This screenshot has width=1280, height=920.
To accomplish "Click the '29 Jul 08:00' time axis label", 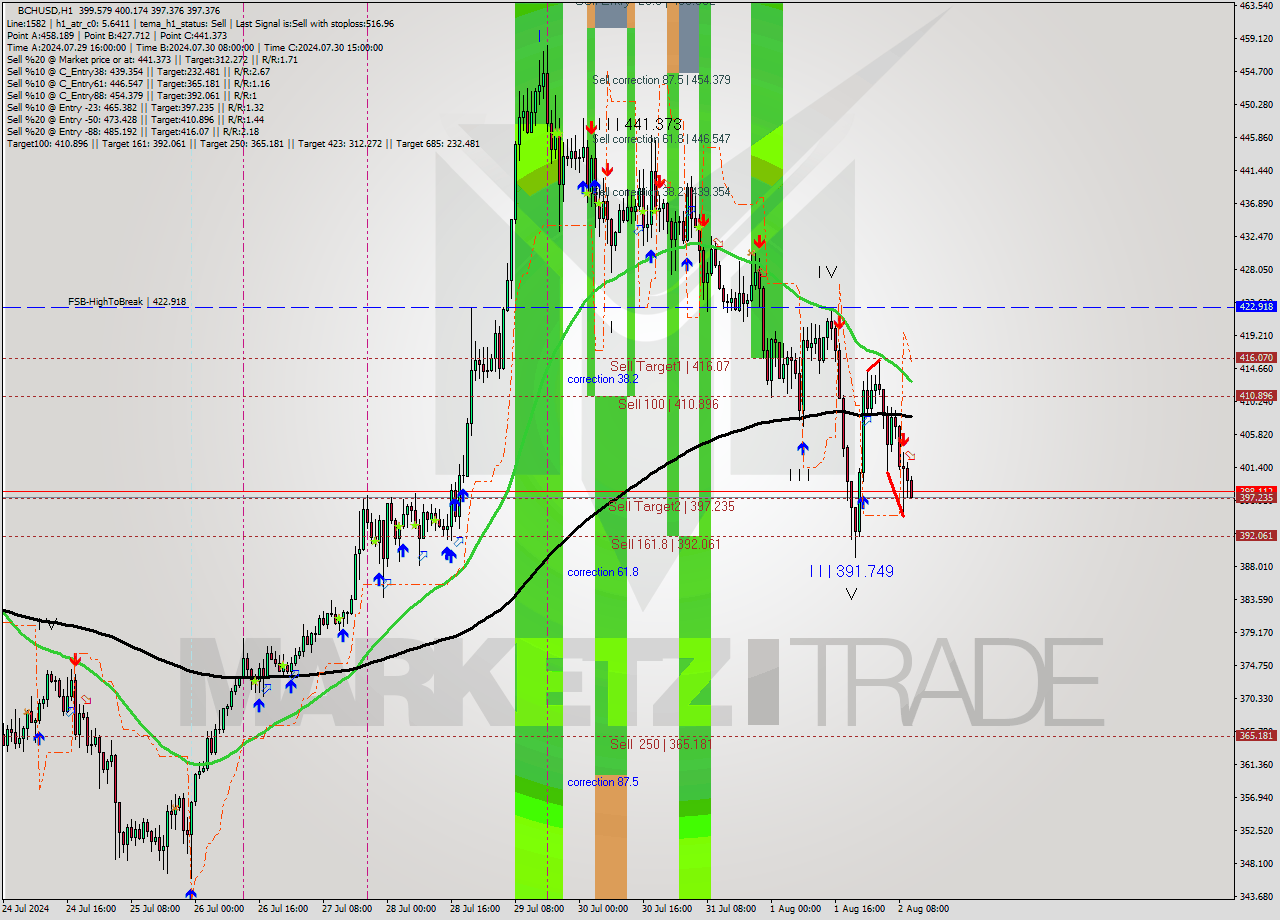I will coord(538,910).
